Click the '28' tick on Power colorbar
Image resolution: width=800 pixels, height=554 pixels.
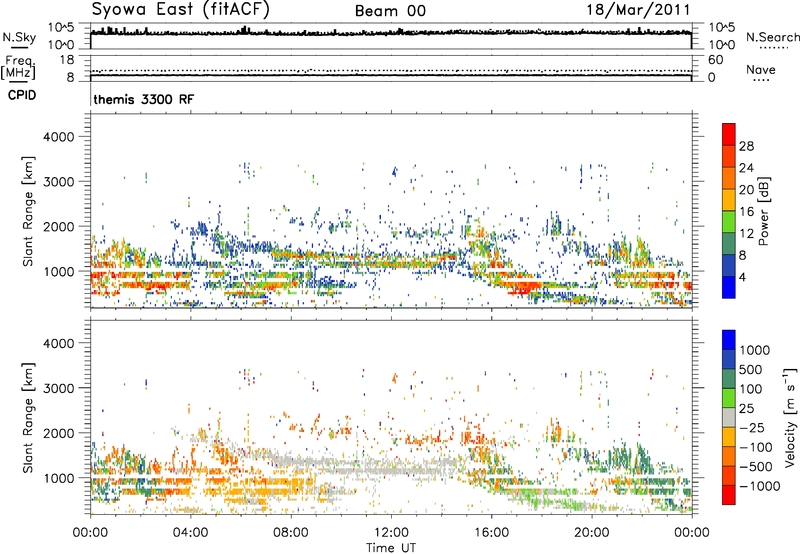[x=746, y=146]
